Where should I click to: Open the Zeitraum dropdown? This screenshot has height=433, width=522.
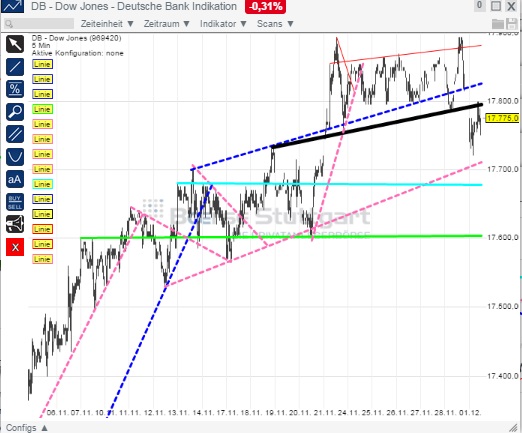[x=167, y=24]
